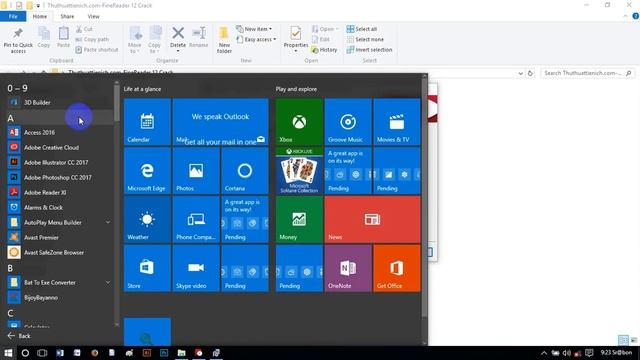Open Cortana search circle on taskbar
The height and width of the screenshot is (360, 640).
tap(25, 353)
